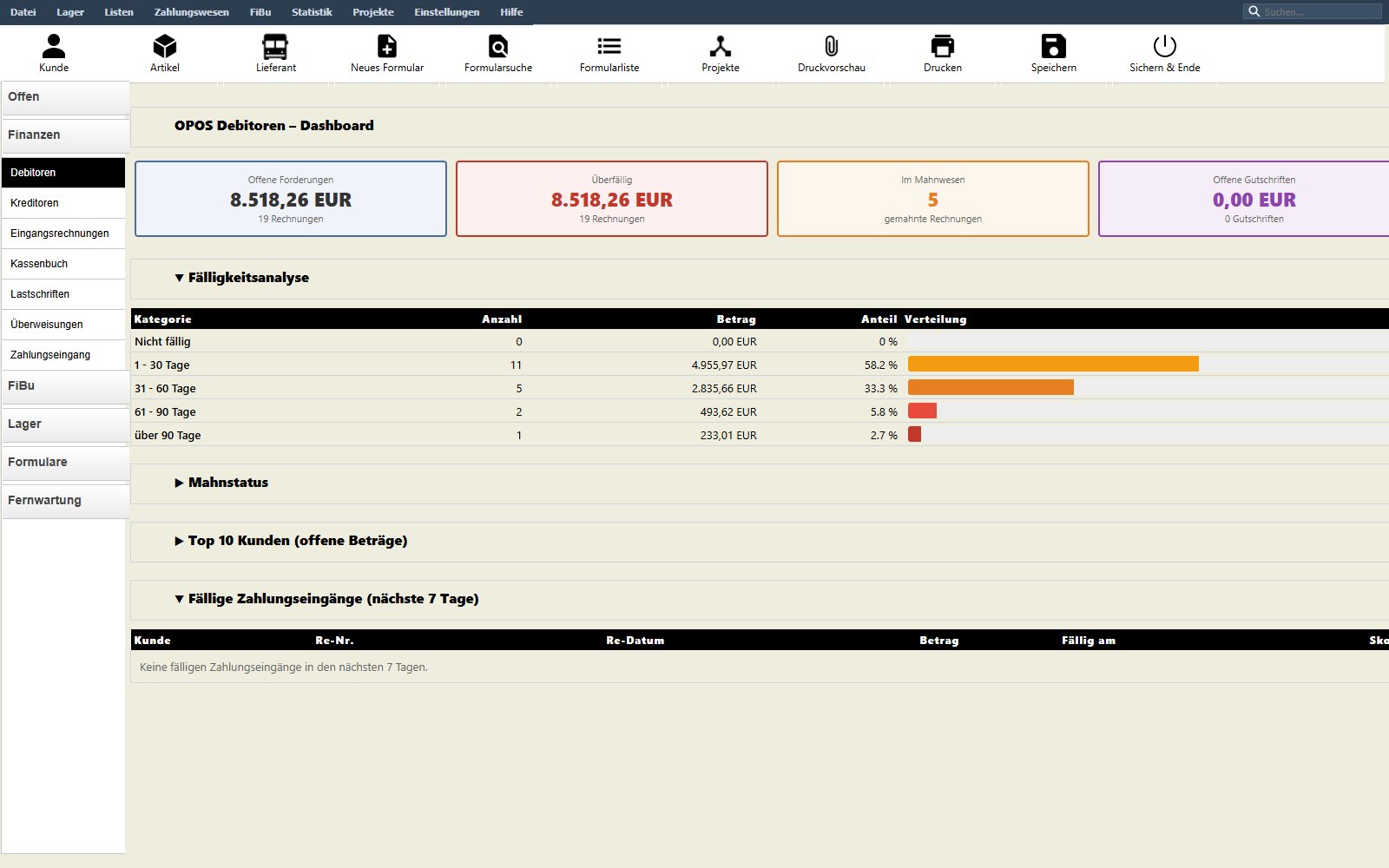Screen dimensions: 1389x868
Task: Select Finanzen sidebar section
Action: coord(65,135)
